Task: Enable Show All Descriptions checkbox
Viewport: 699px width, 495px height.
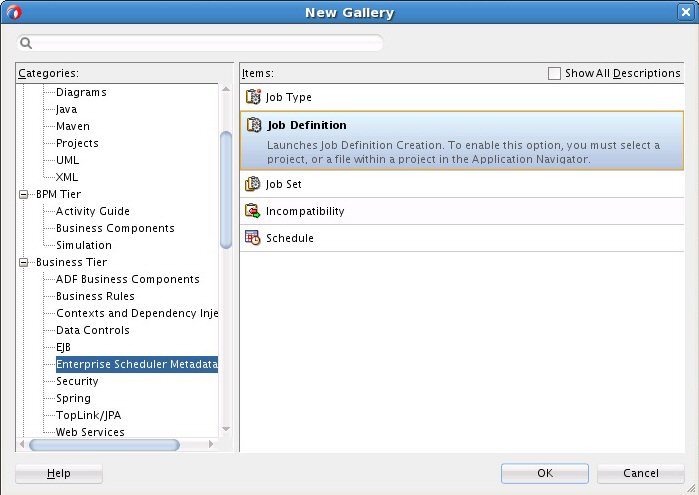Action: pos(554,74)
